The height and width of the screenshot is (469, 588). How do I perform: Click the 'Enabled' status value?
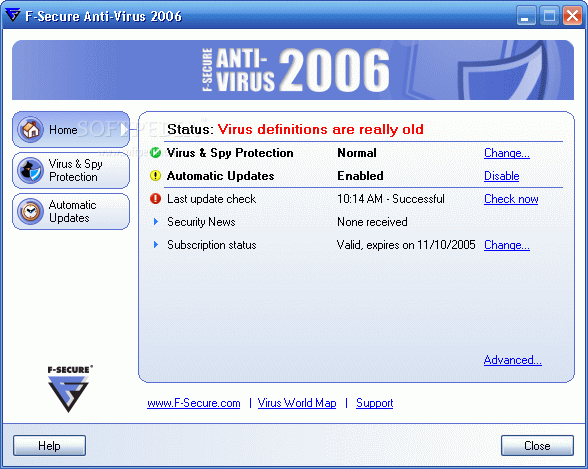point(360,176)
